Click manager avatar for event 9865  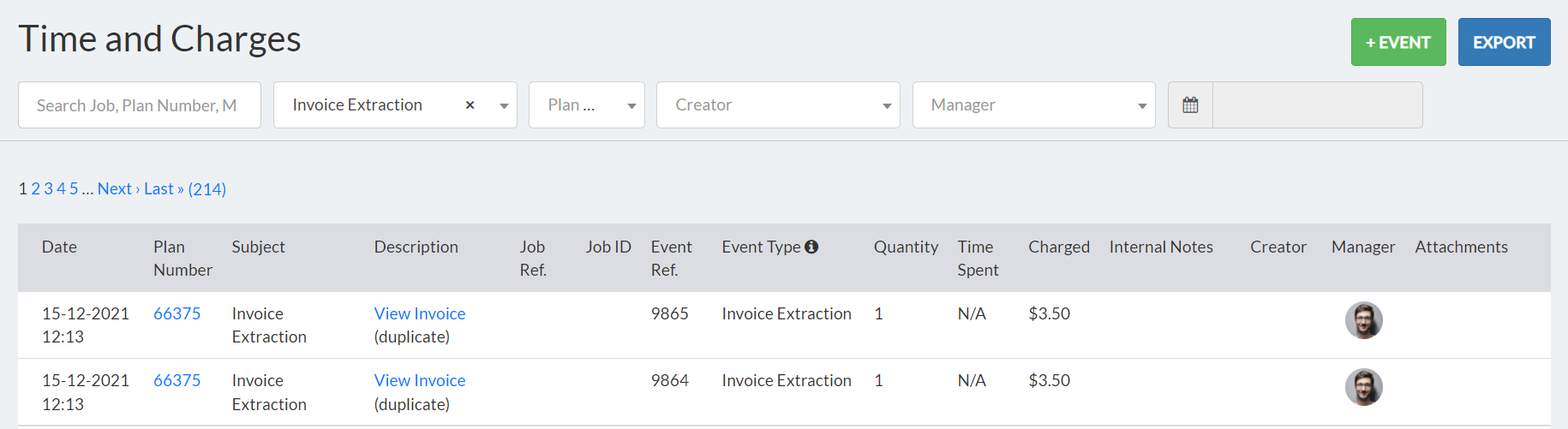[x=1363, y=320]
